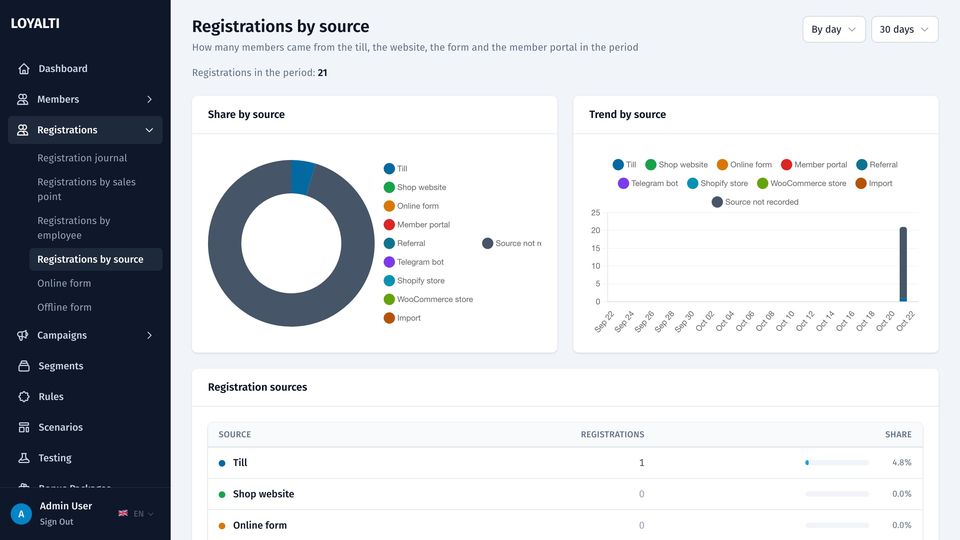The width and height of the screenshot is (960, 540).
Task: Open the Online form page
Action: click(64, 283)
